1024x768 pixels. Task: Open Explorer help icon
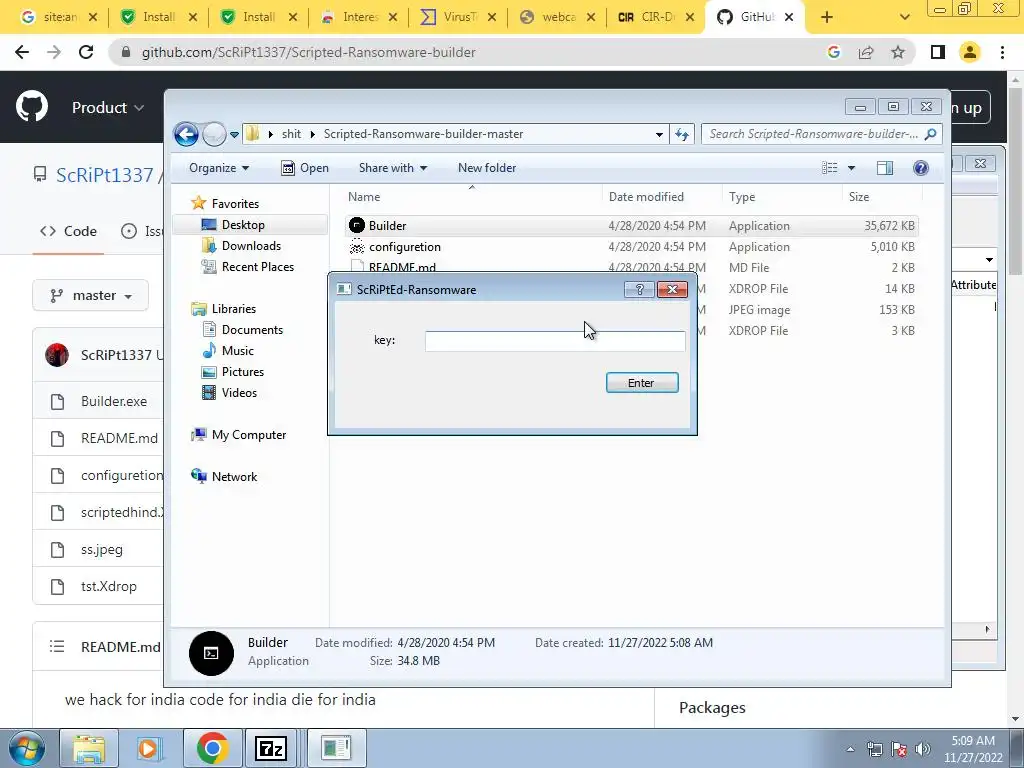[x=921, y=168]
